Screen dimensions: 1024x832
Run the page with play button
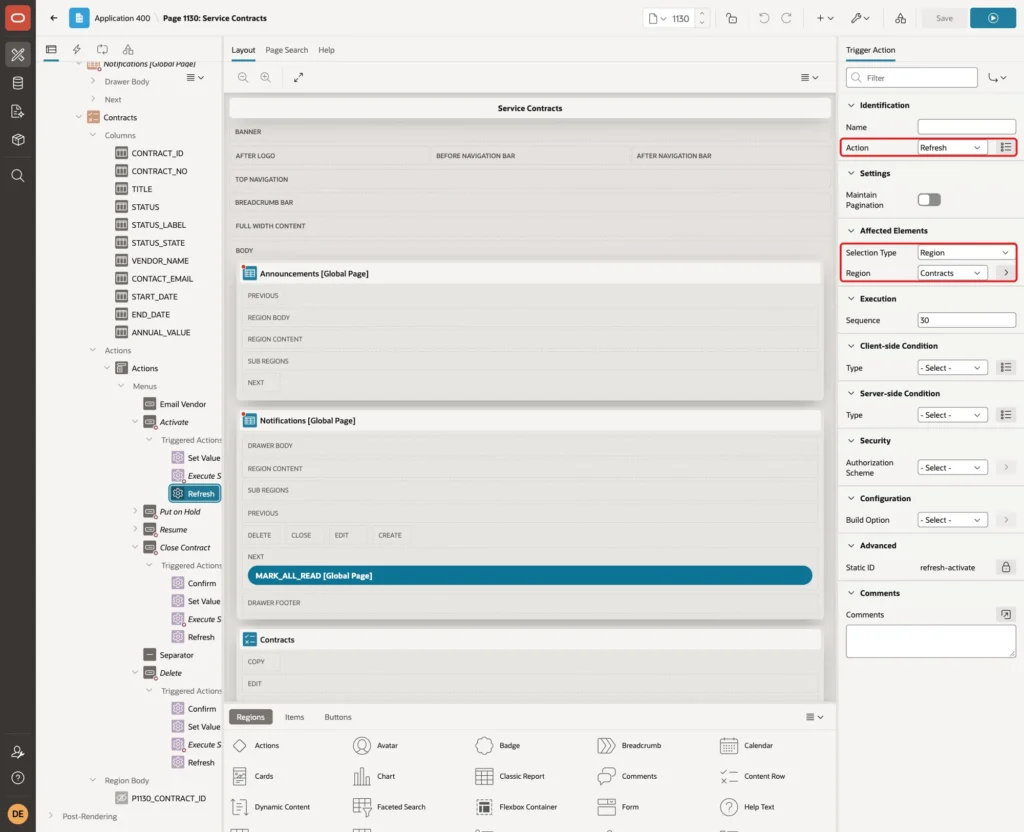tap(993, 18)
